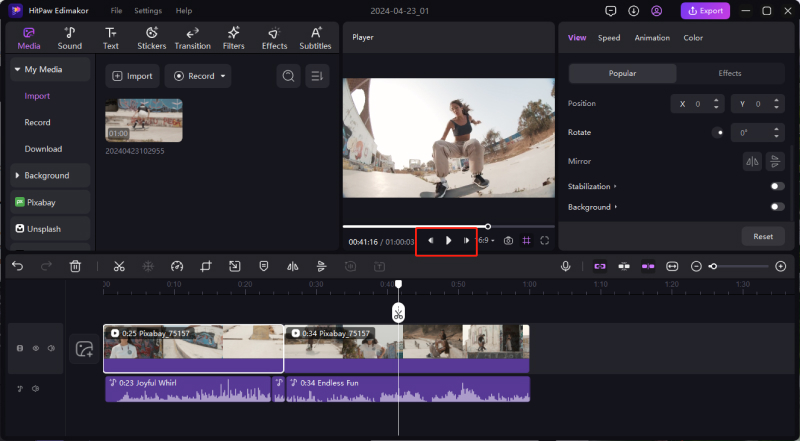
Task: Open the Record dropdown
Action: pyautogui.click(x=198, y=76)
